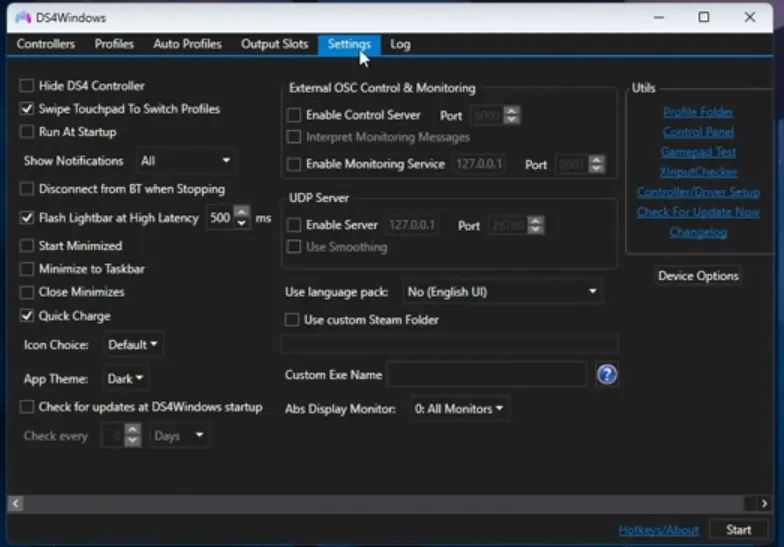Enable UDP Server checkbox
The height and width of the screenshot is (547, 784).
click(x=294, y=226)
